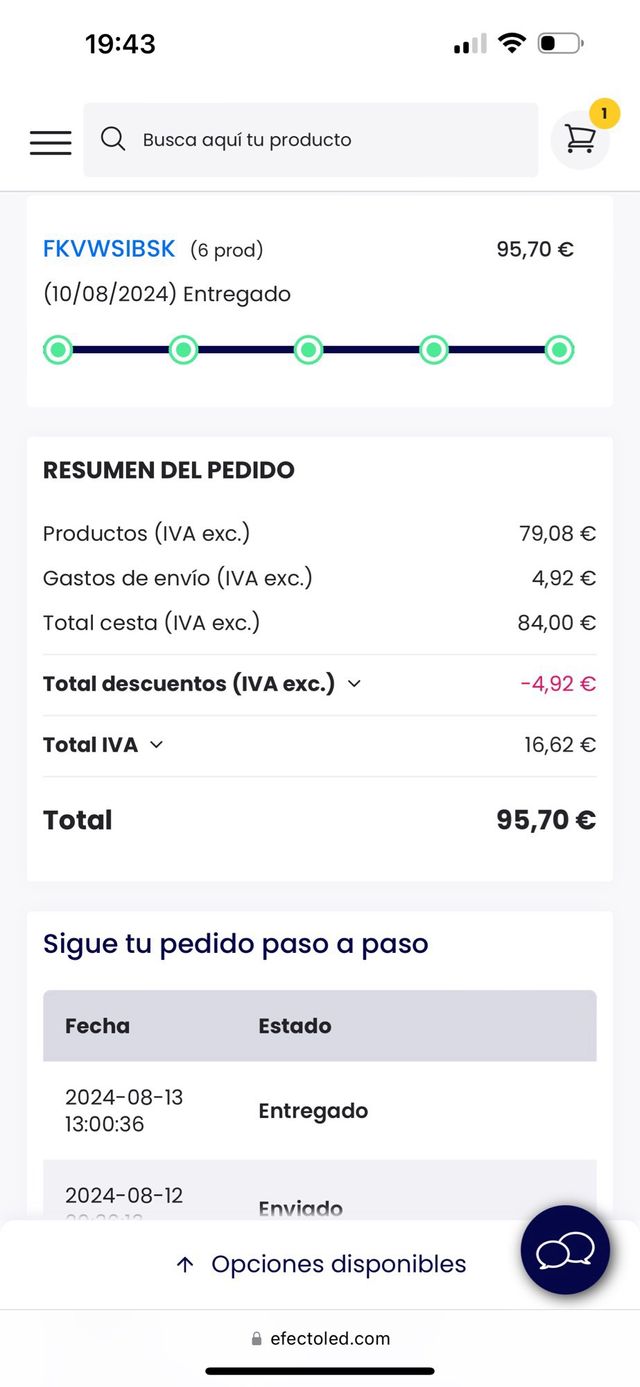640x1387 pixels.
Task: Tap the Wi-Fi status icon
Action: pos(512,43)
